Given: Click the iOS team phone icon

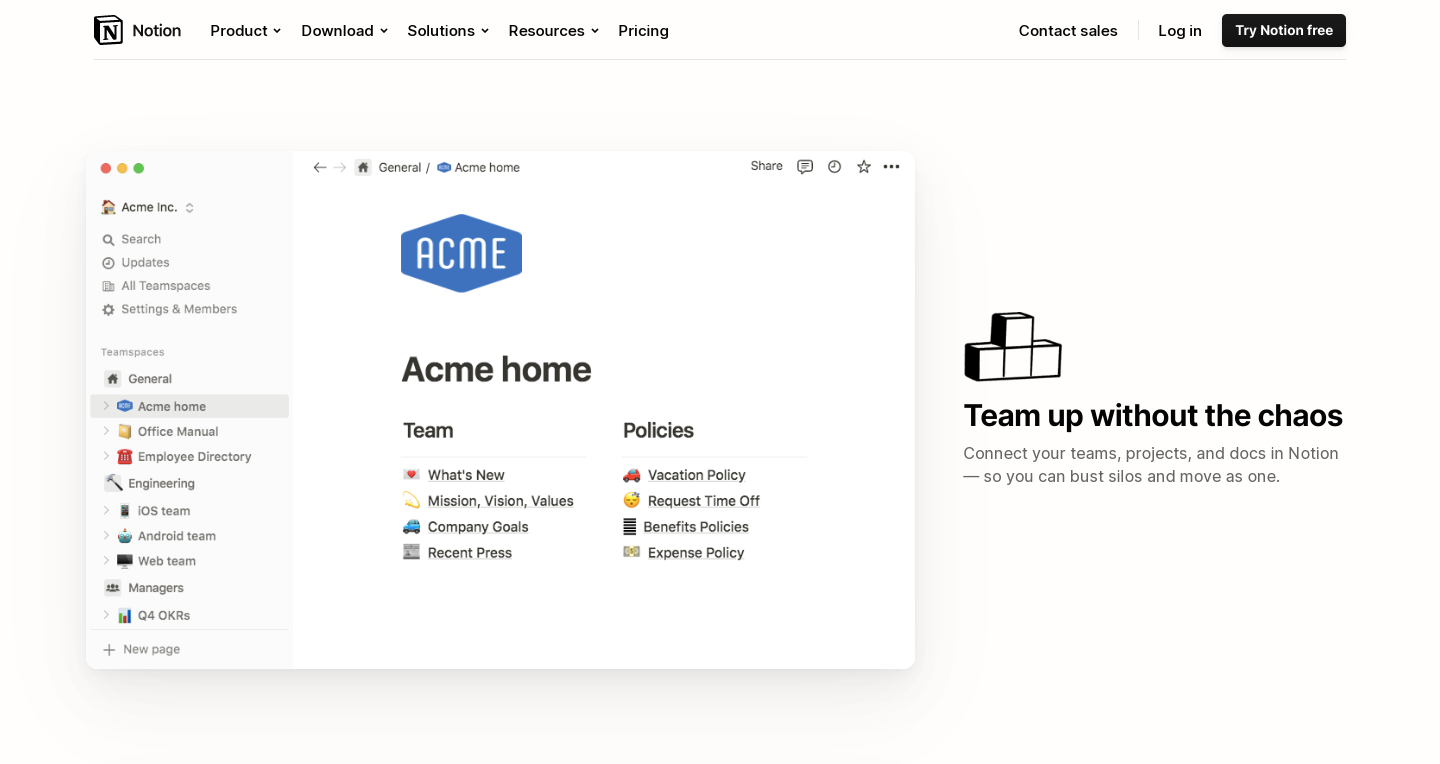Looking at the screenshot, I should tap(125, 510).
